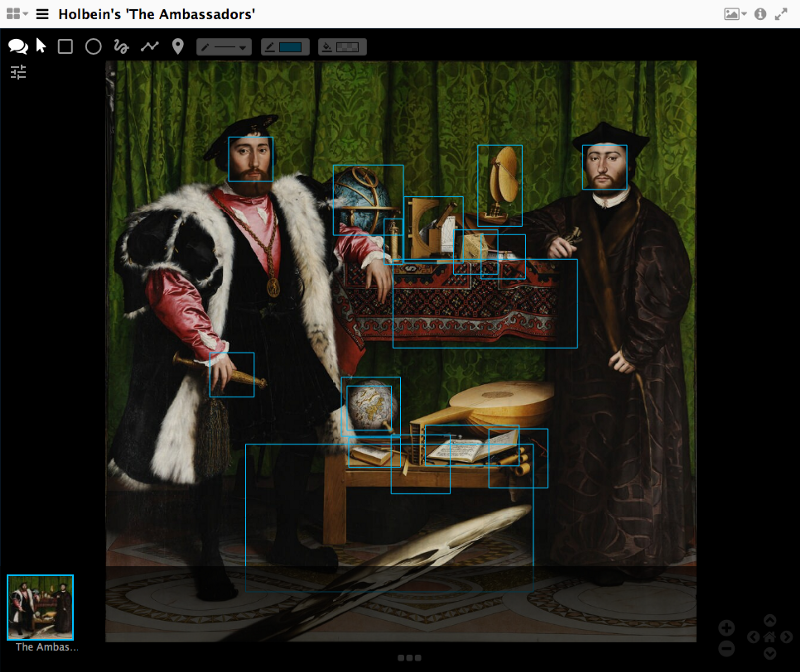Reset view with the home icon

pos(770,637)
